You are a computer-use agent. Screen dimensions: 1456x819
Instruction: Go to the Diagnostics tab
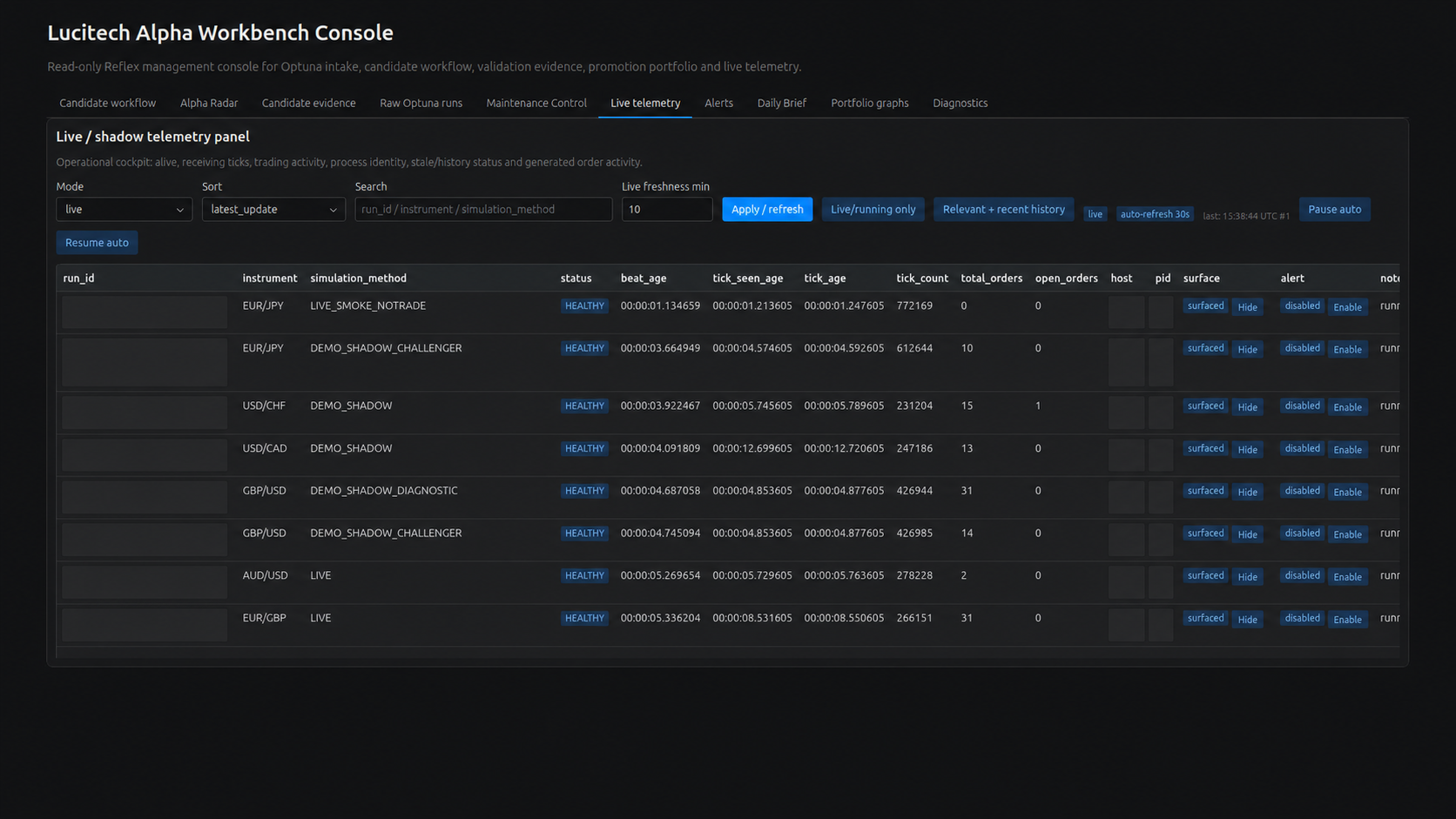point(960,103)
